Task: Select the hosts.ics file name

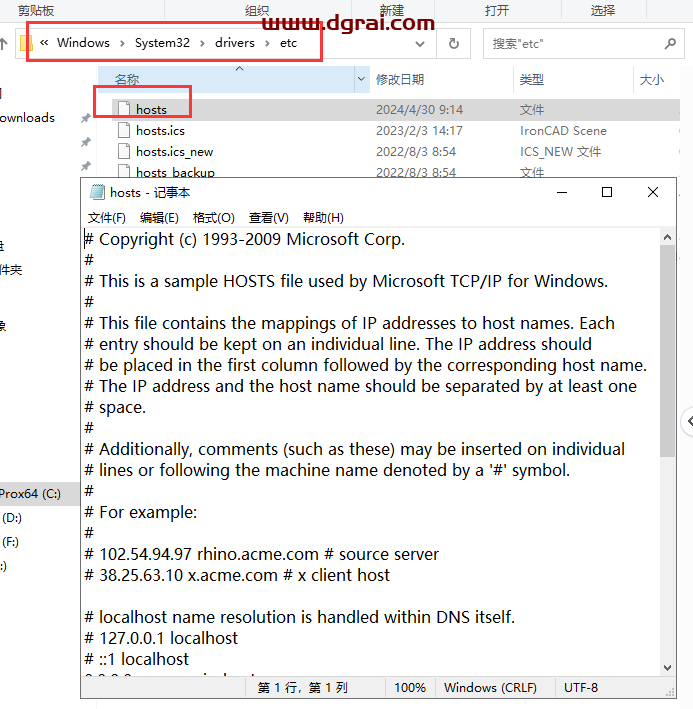Action: point(160,131)
